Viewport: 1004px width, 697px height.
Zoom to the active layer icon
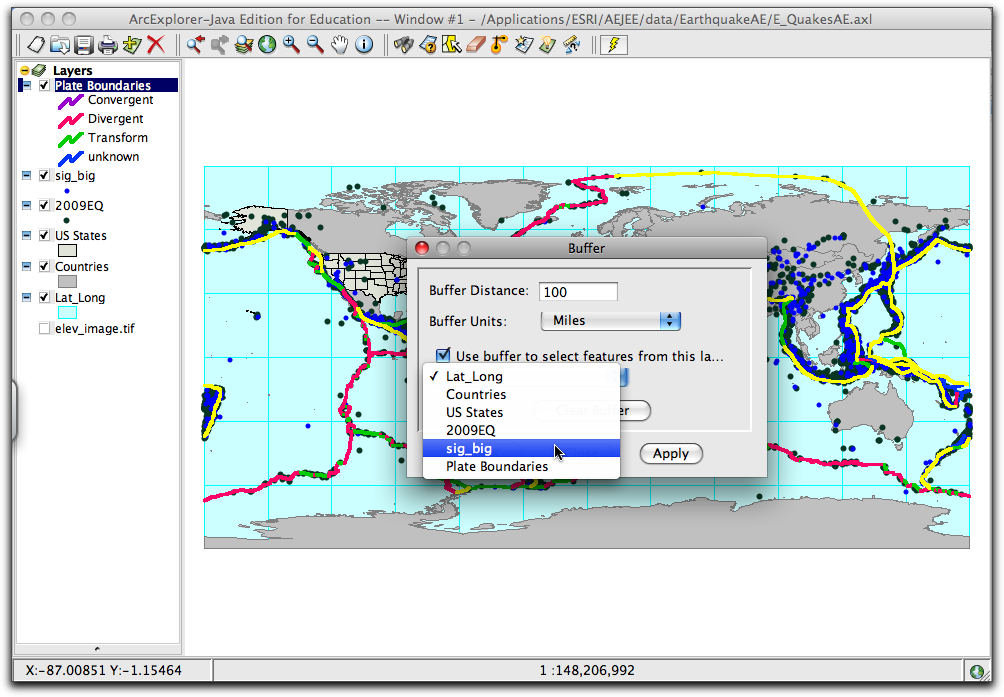tap(243, 45)
